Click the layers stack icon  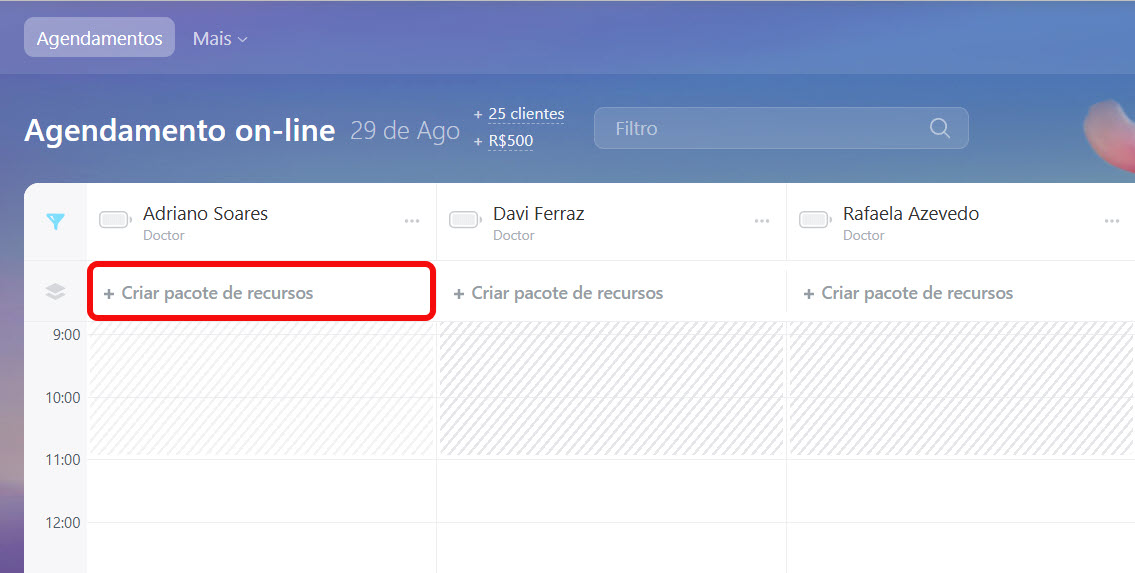coord(55,292)
